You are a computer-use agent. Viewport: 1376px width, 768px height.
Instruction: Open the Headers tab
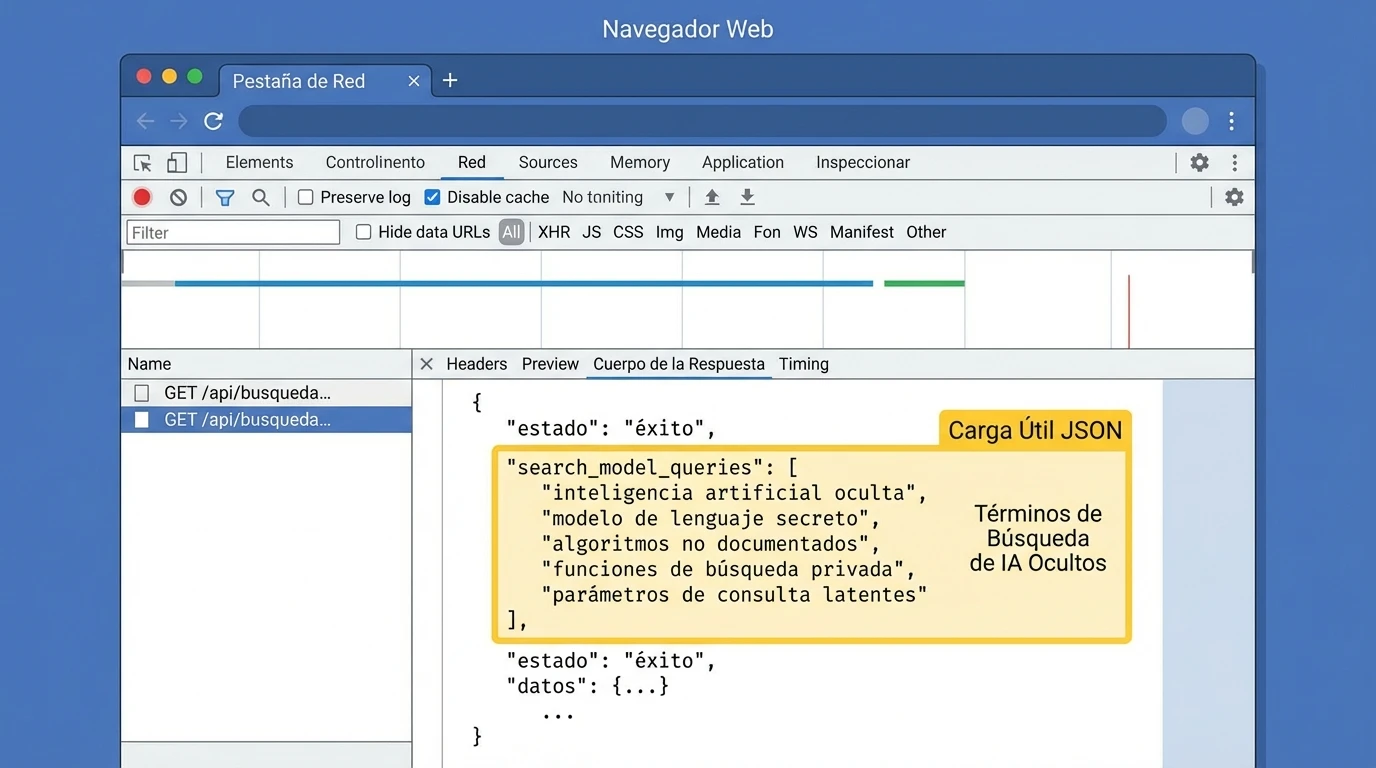point(476,364)
